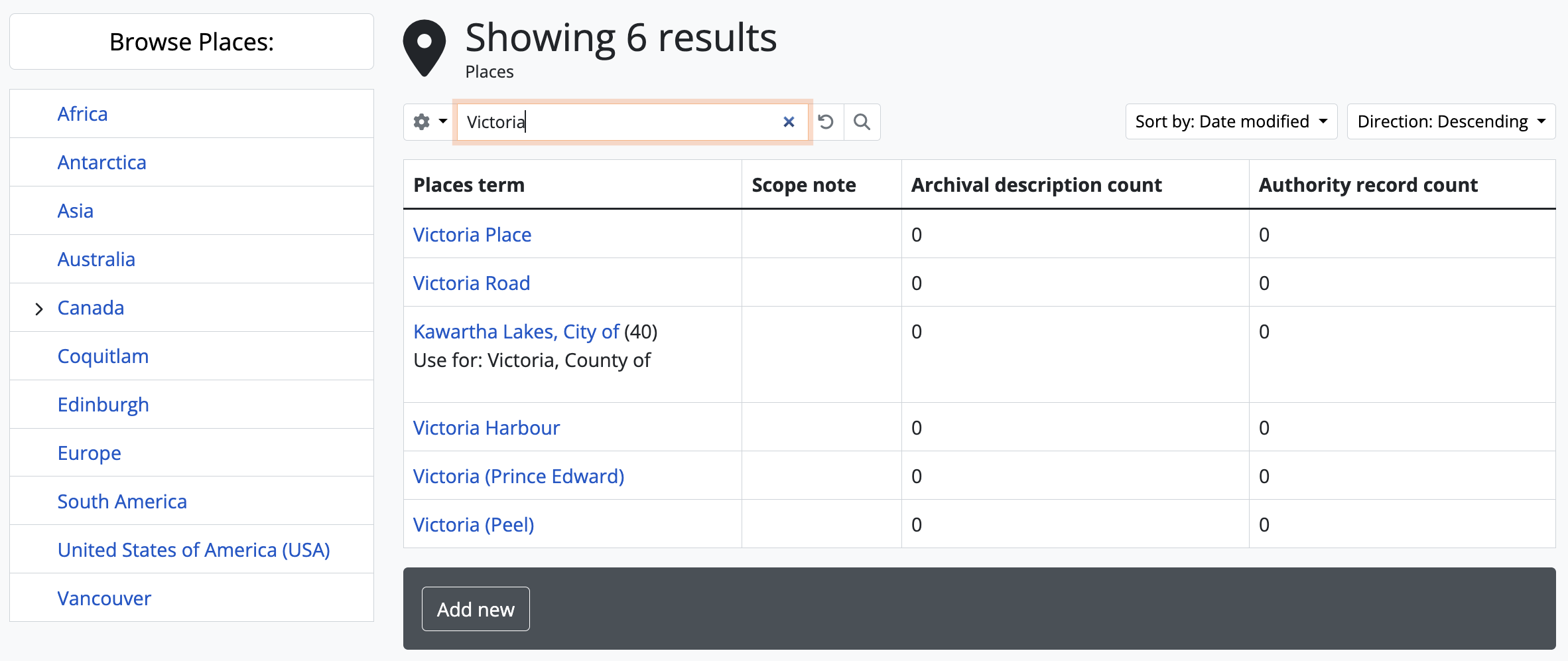Open the Victoria Place term
Viewport: 1568px width, 661px height.
[472, 235]
